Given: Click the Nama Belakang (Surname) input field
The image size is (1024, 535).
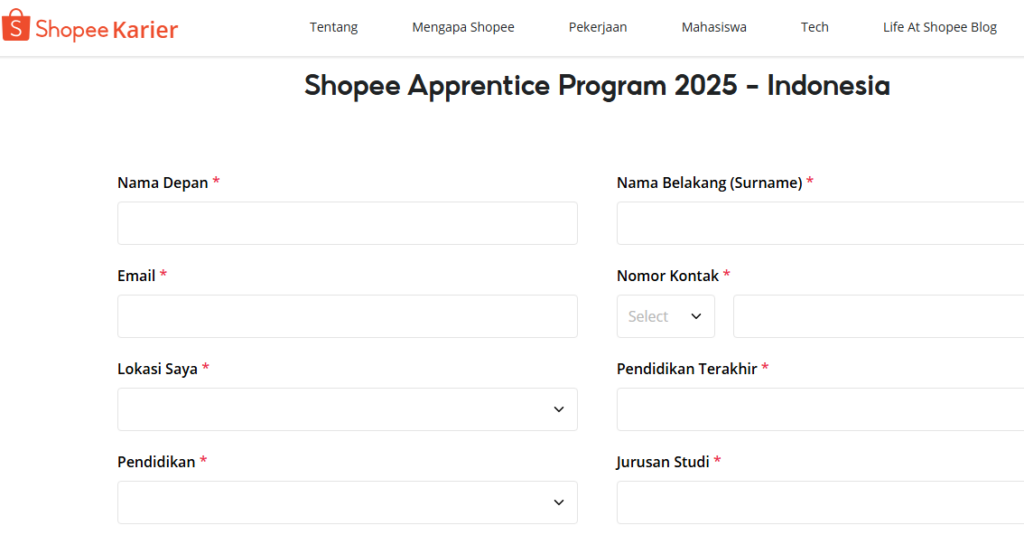Looking at the screenshot, I should pyautogui.click(x=820, y=223).
